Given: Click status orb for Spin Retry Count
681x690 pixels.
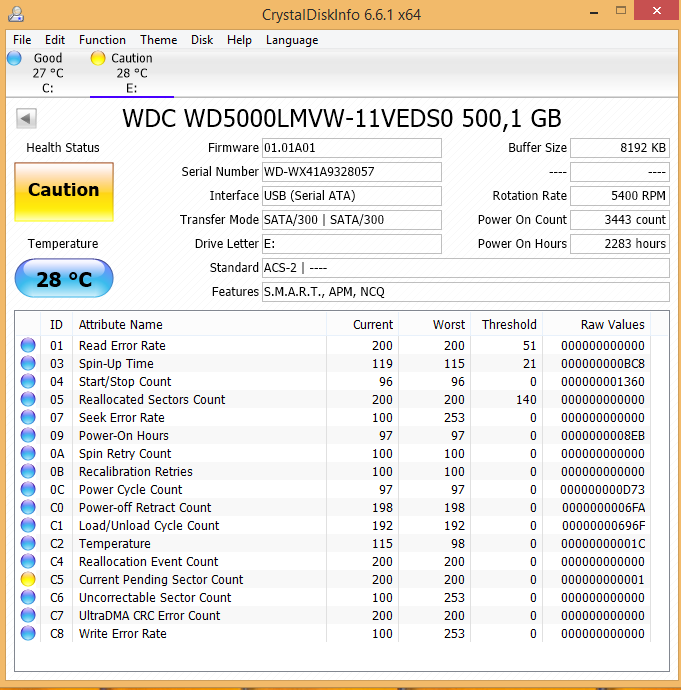Looking at the screenshot, I should click(28, 454).
